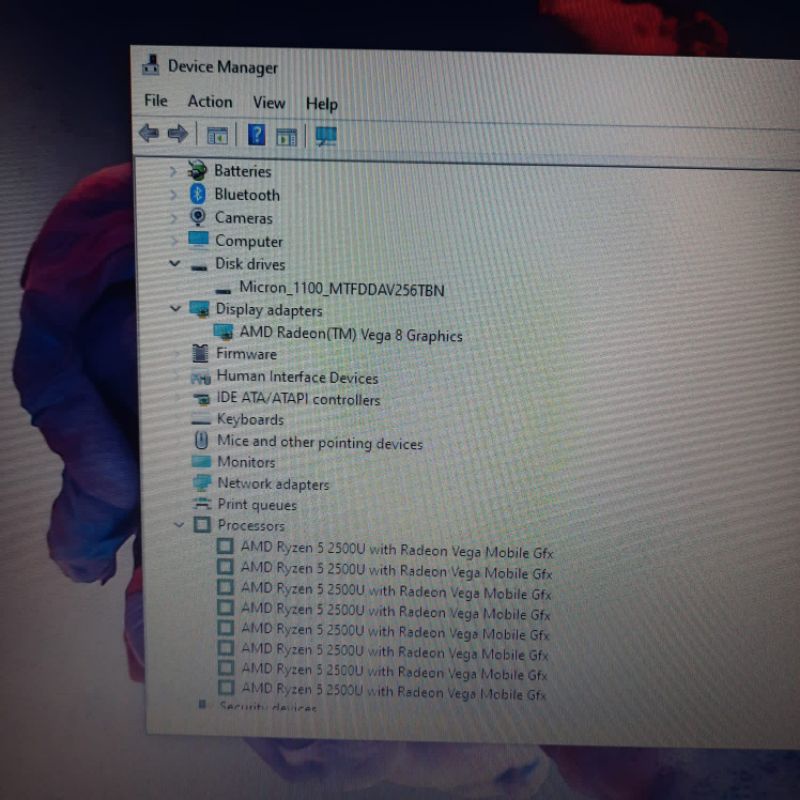Expand the Batteries node
This screenshot has width=800, height=800.
[x=173, y=171]
